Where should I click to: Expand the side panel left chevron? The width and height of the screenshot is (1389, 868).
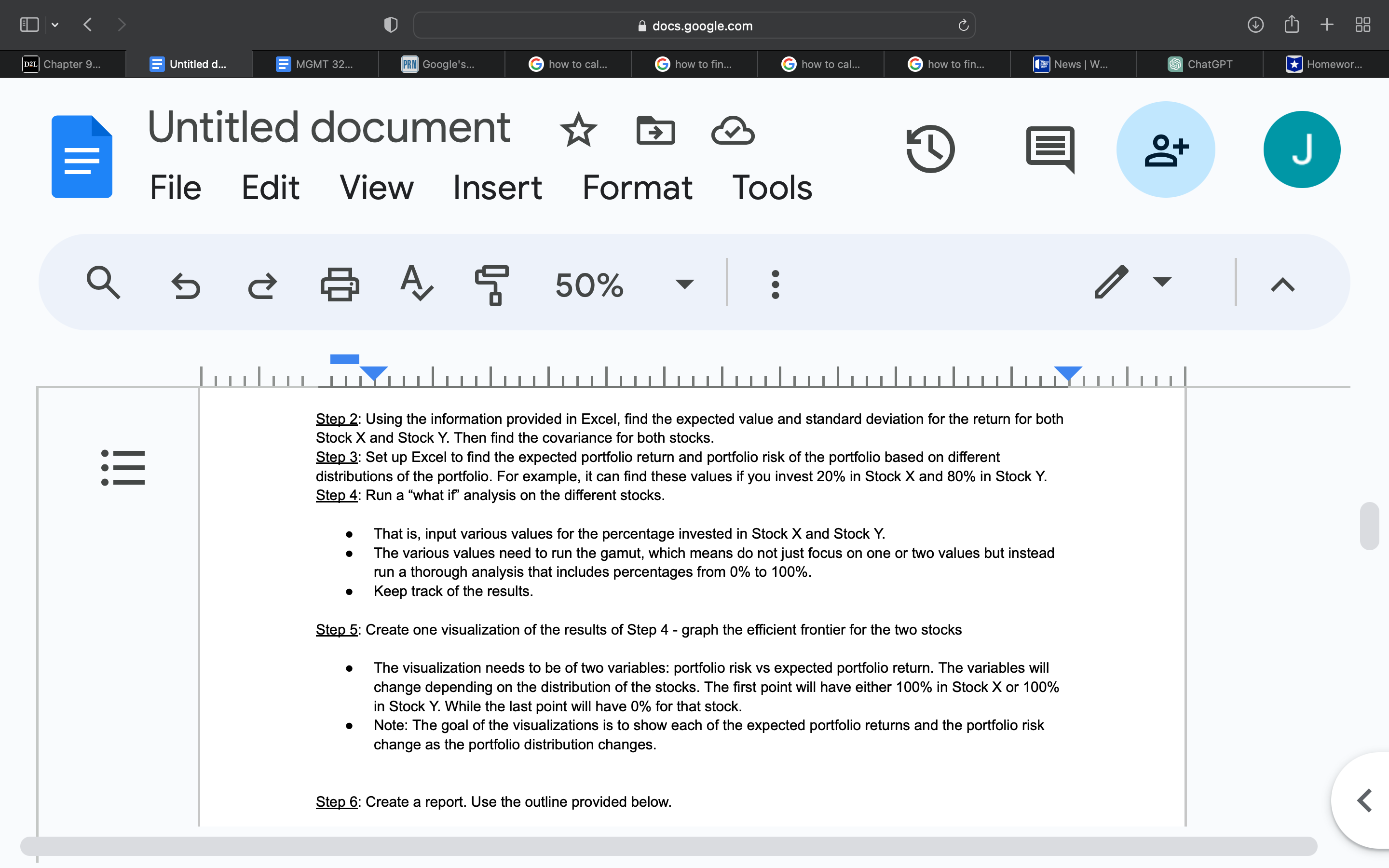click(x=1365, y=800)
